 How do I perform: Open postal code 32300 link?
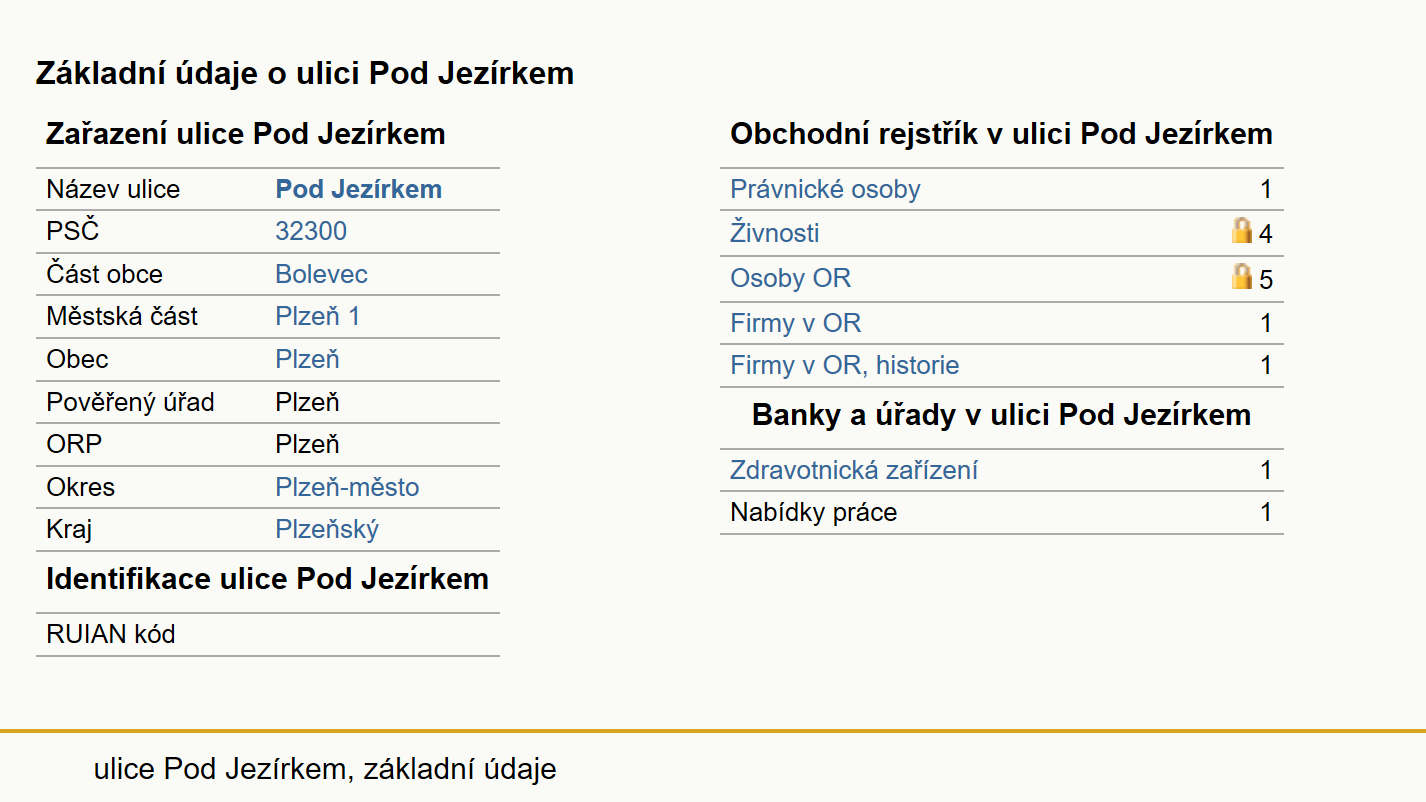tap(311, 231)
